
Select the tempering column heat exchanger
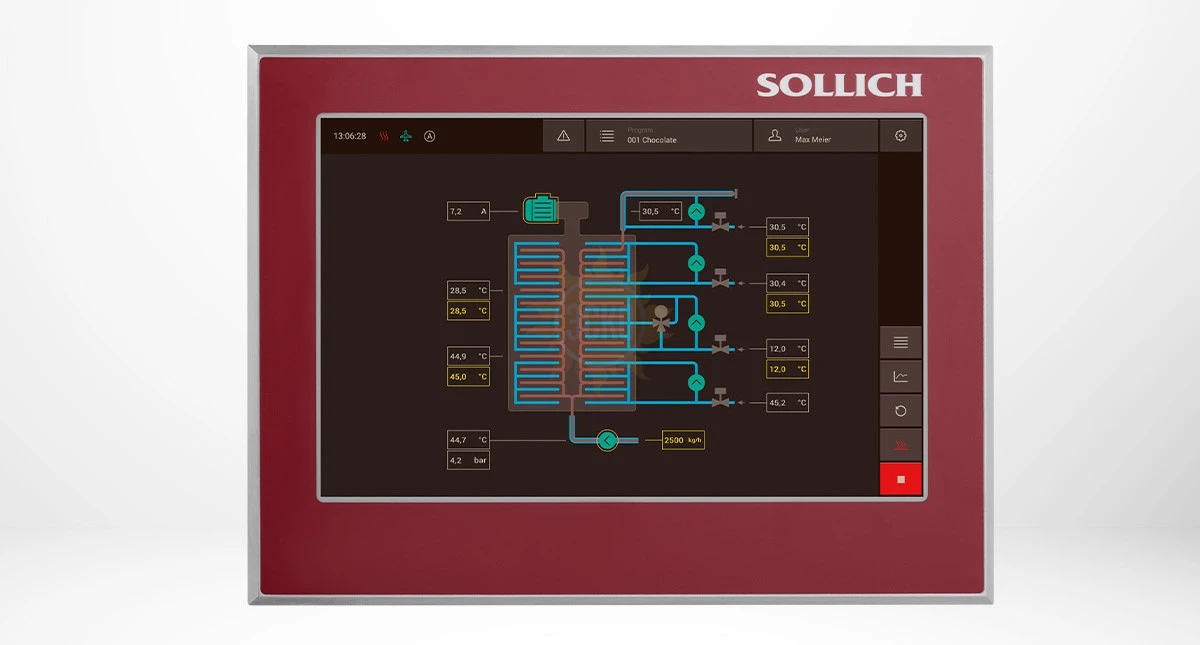572,322
